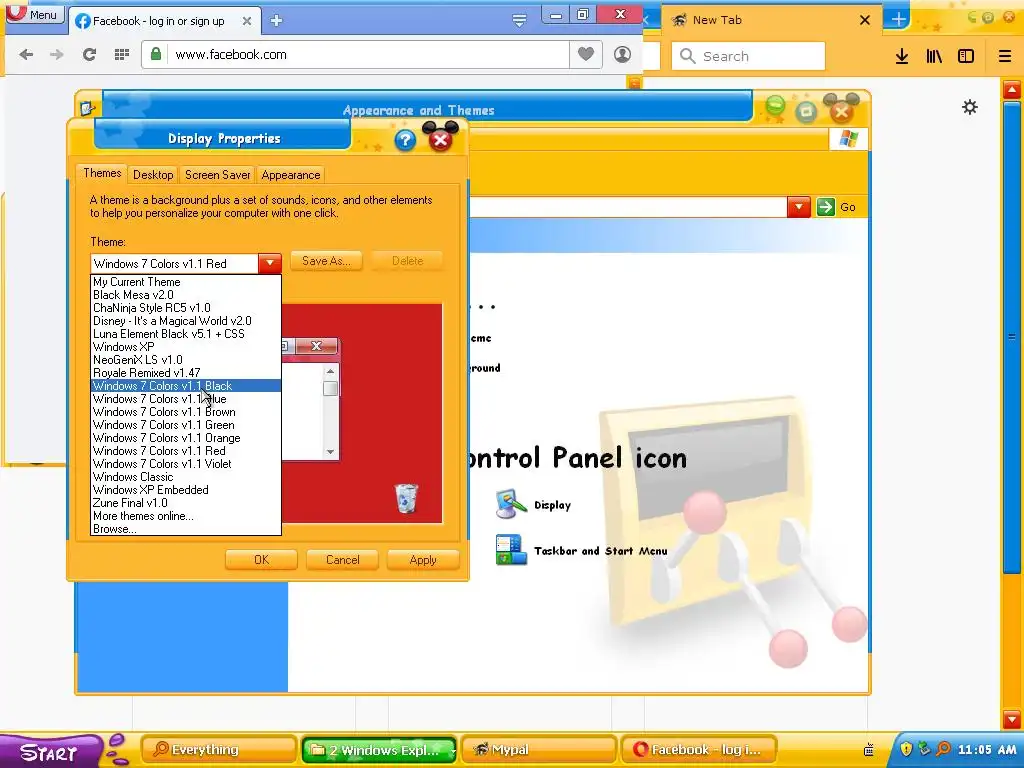This screenshot has height=768, width=1024.
Task: Choose Windows 7 Colors v1.1 Brown
Action: coord(185,412)
